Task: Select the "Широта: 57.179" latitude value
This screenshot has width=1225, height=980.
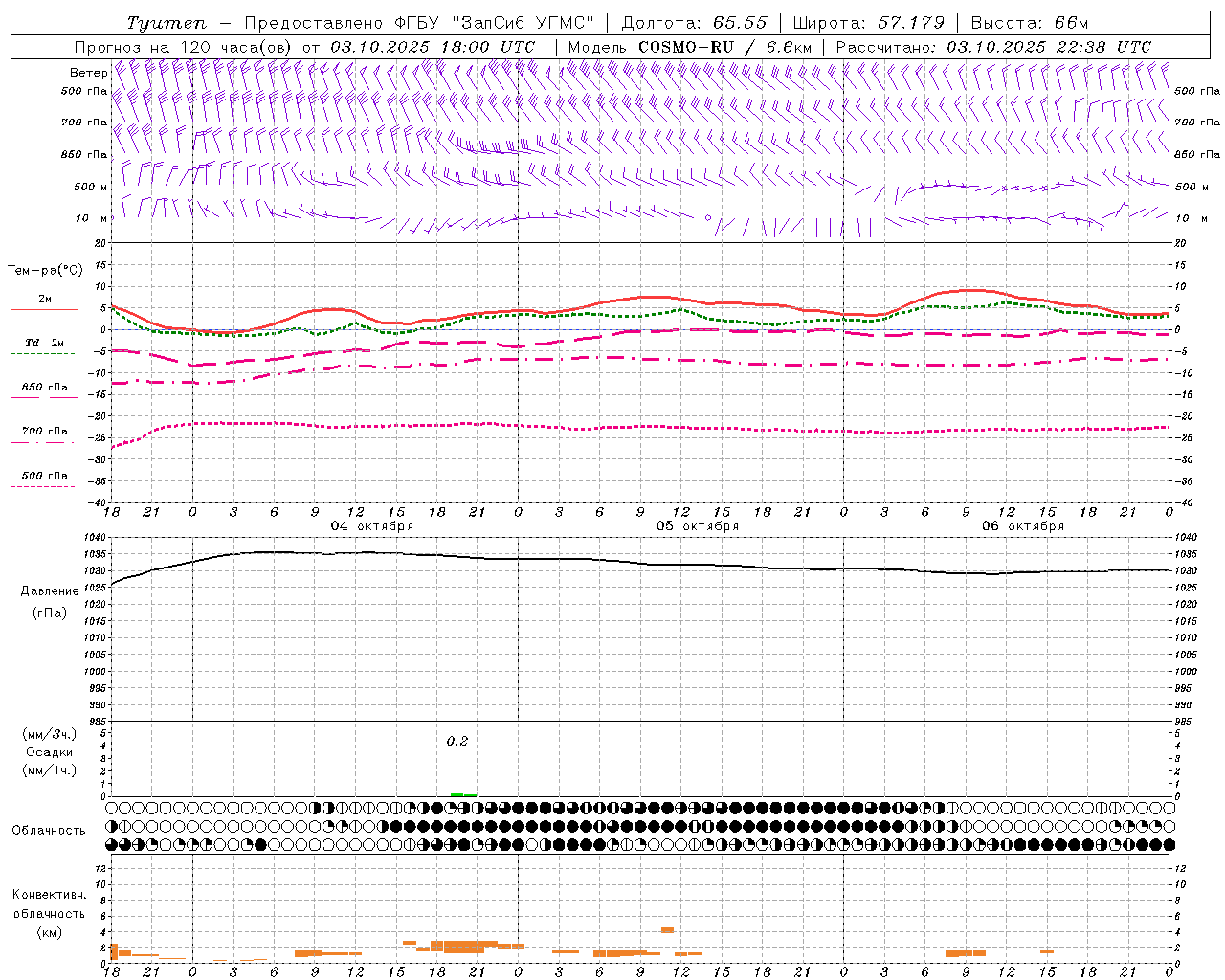Action: click(868, 23)
